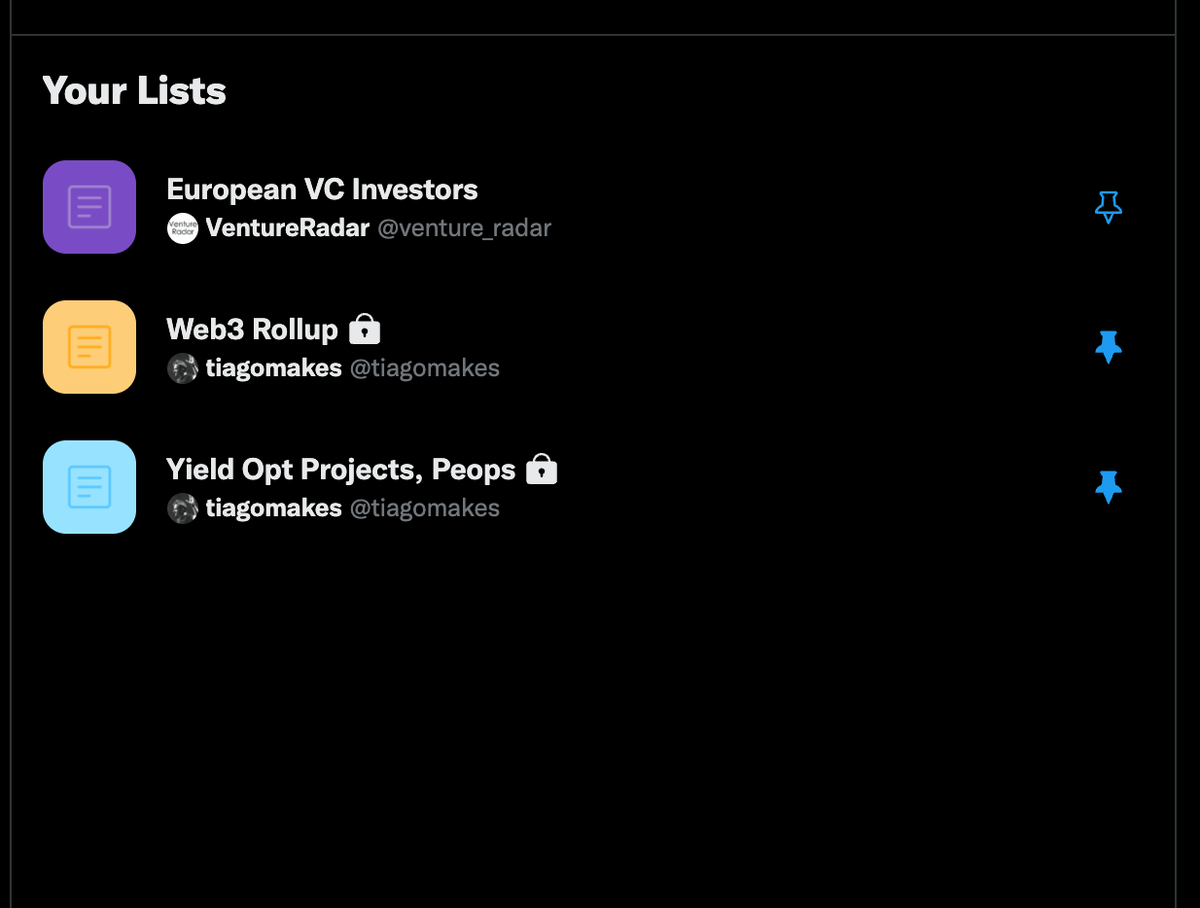Open the Yield Opt Projects, Peops title
Viewport: 1200px width, 908px height.
coord(340,469)
